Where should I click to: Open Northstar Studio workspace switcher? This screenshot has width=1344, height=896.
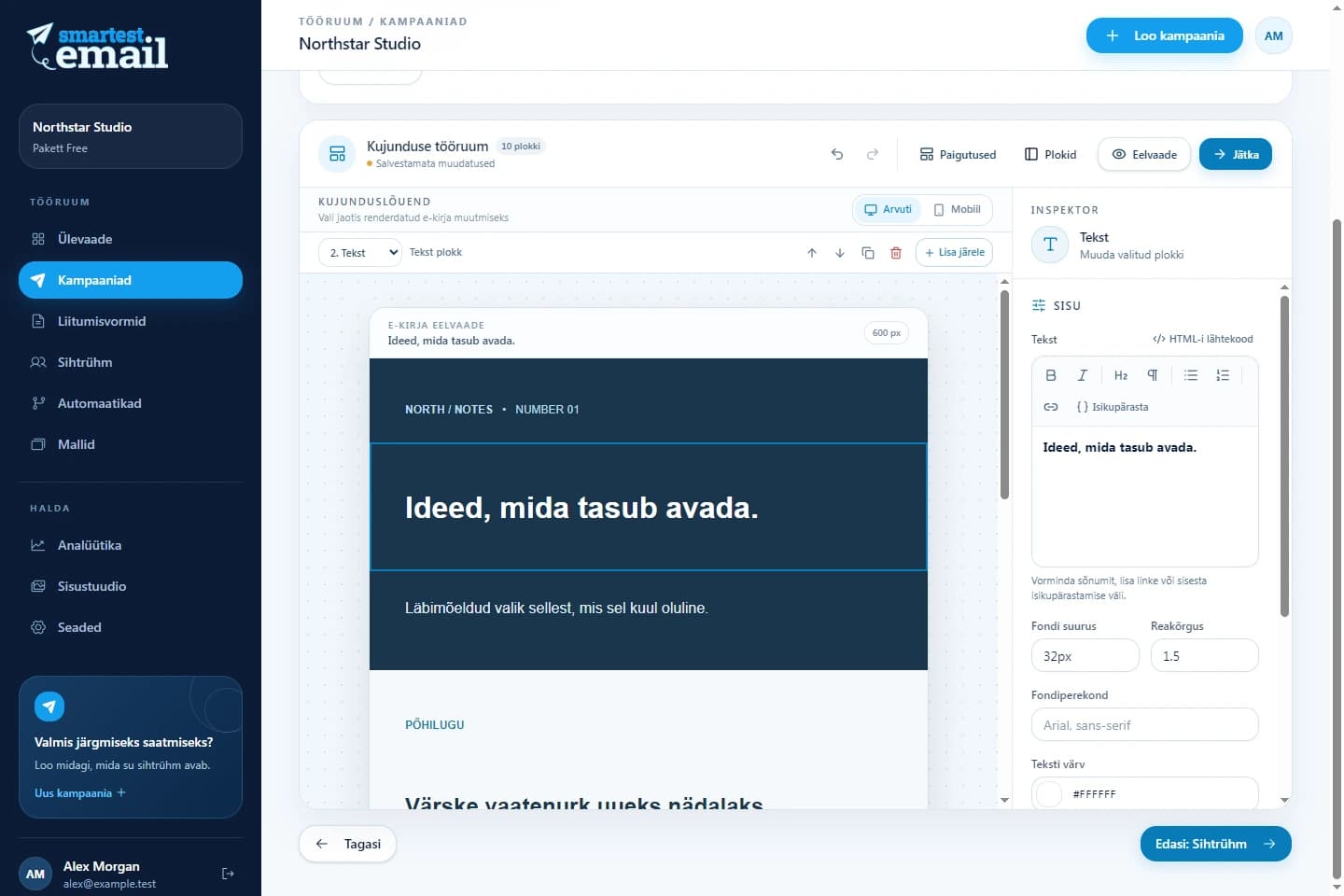coord(131,136)
